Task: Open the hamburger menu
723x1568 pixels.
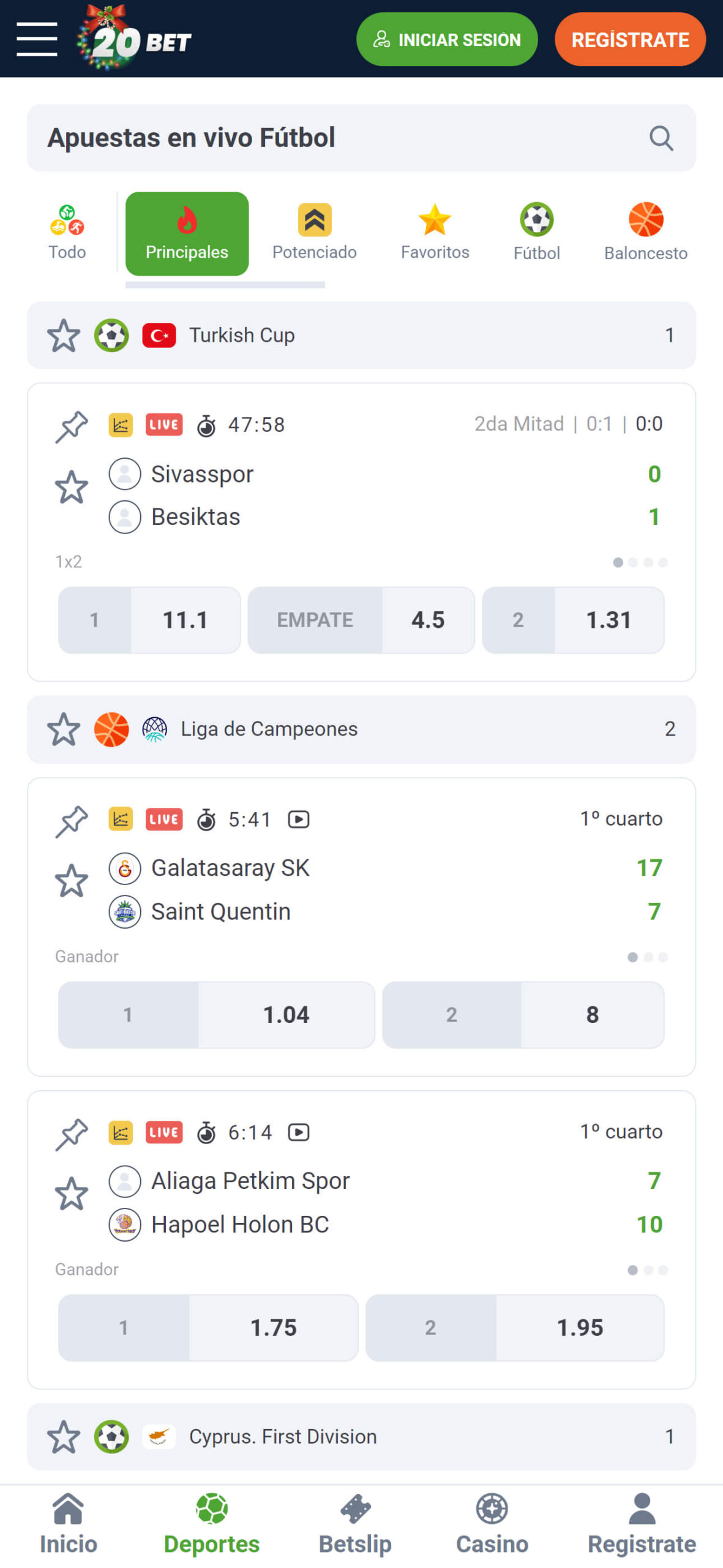Action: (x=37, y=39)
